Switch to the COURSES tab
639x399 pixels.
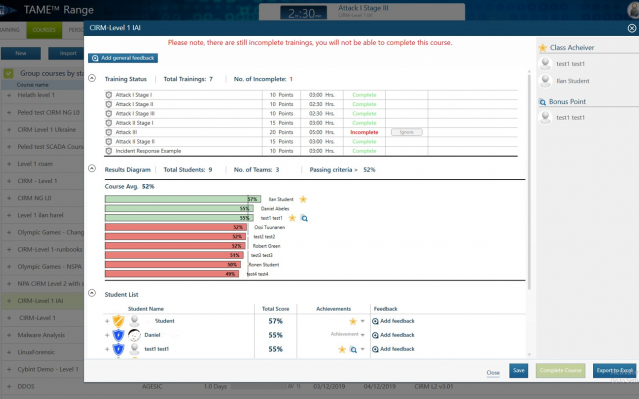coord(44,30)
